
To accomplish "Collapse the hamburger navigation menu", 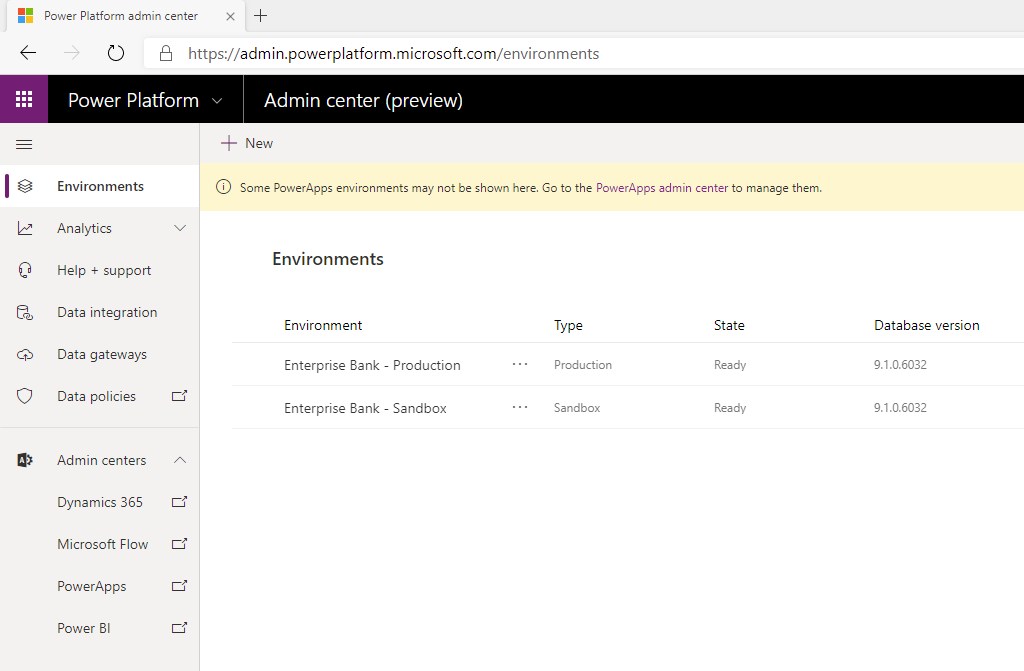I will tap(24, 144).
